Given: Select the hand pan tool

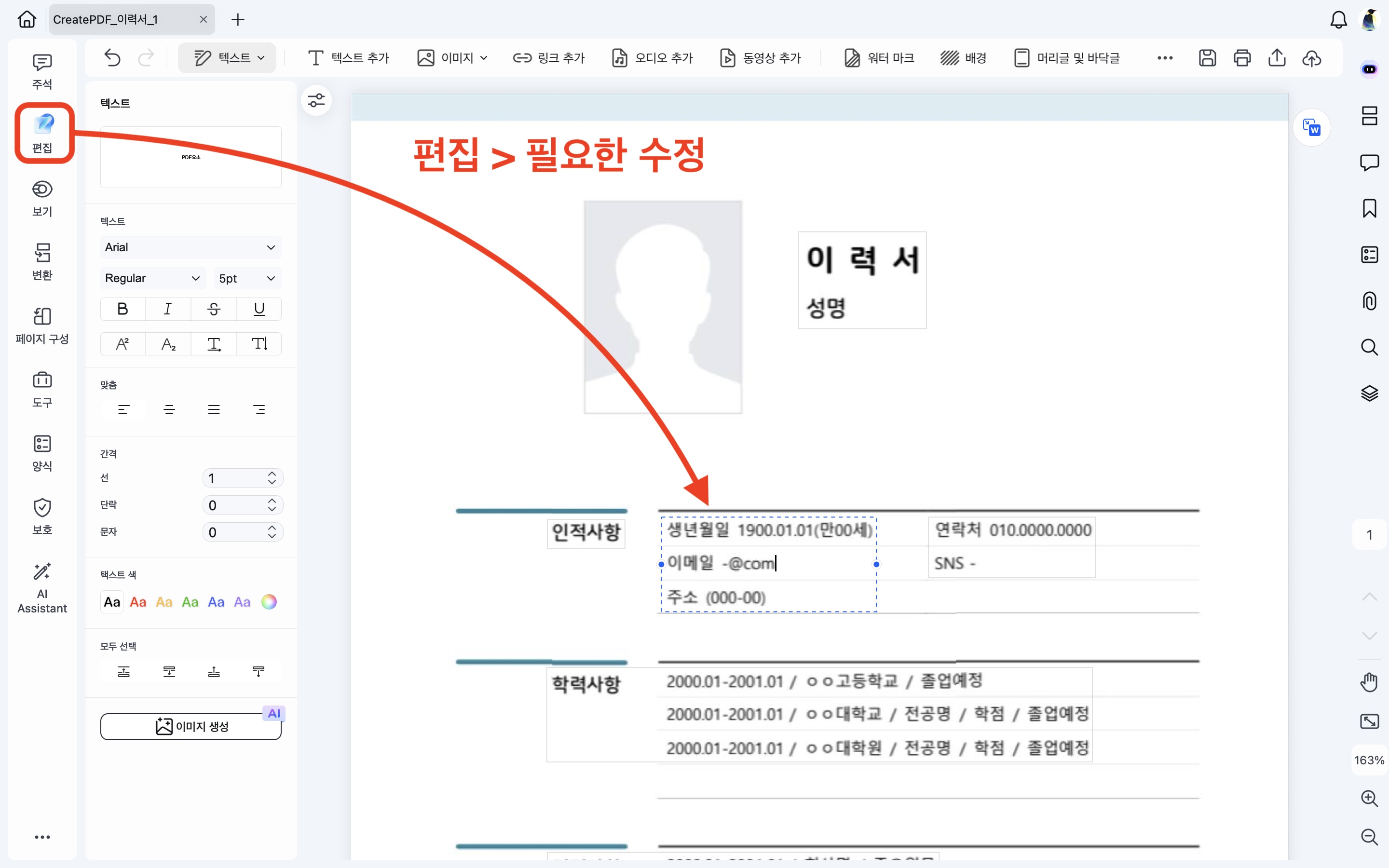Looking at the screenshot, I should [1369, 682].
